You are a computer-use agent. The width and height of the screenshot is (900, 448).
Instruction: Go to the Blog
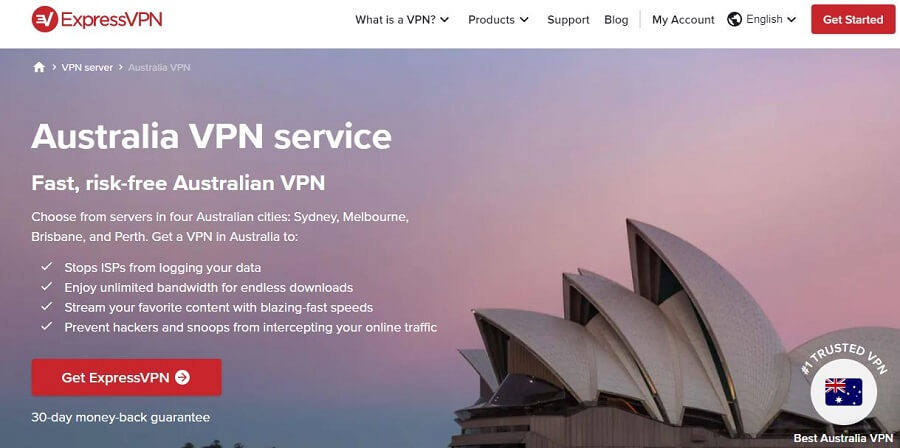point(616,20)
